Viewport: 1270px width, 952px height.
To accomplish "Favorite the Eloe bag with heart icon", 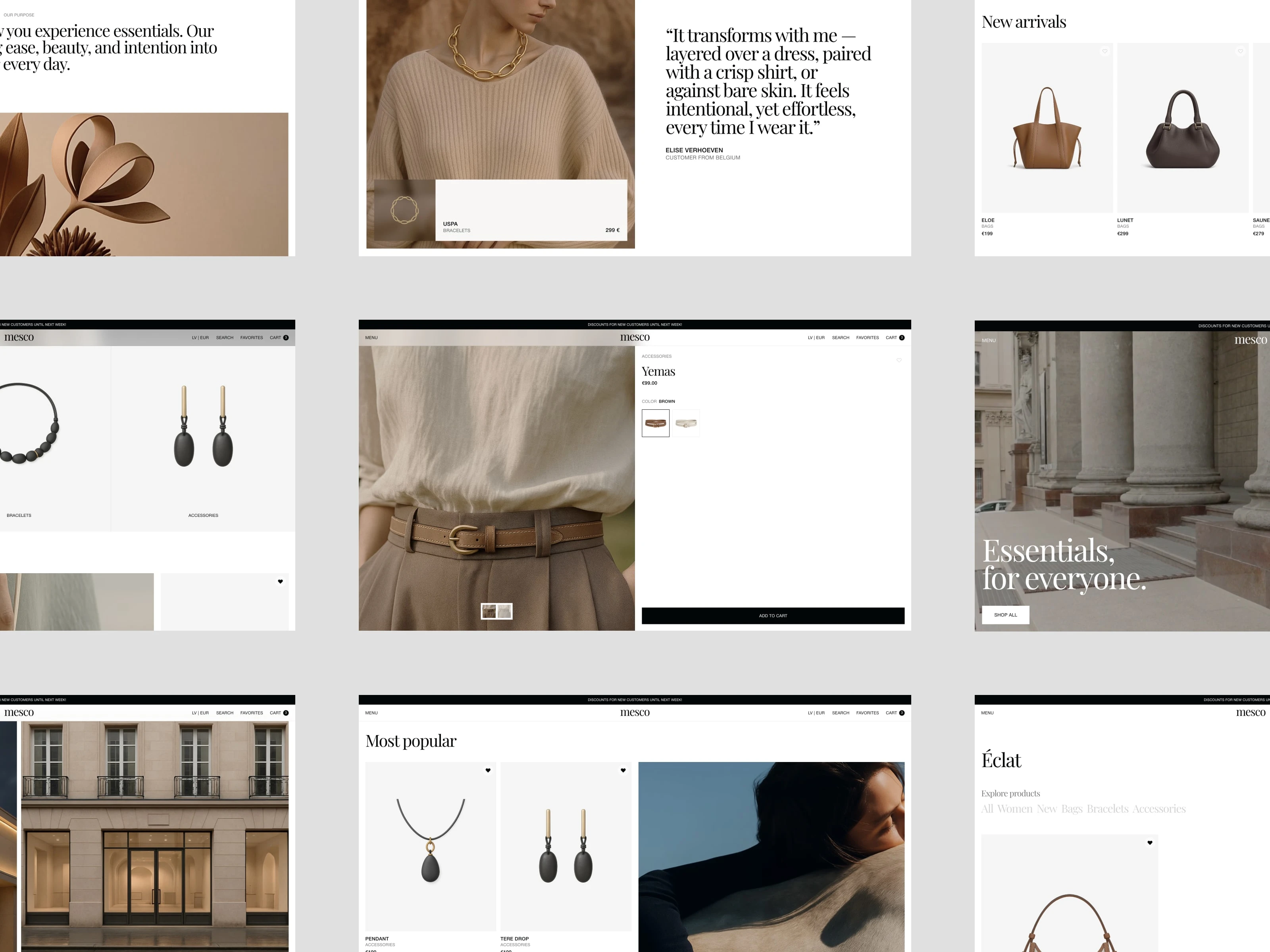I will point(1105,52).
